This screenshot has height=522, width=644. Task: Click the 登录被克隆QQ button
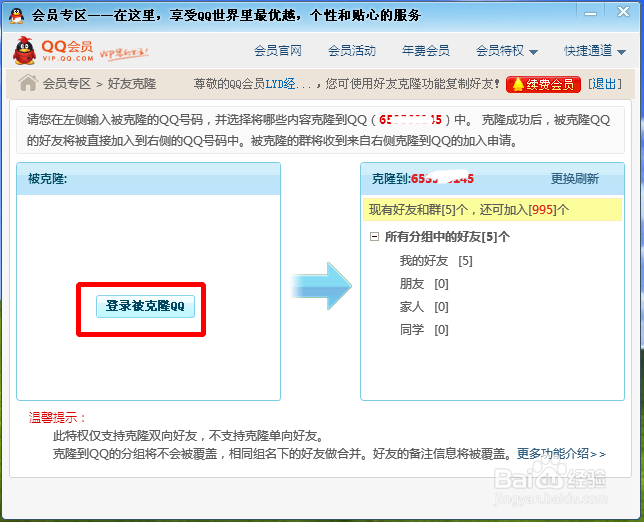145,306
